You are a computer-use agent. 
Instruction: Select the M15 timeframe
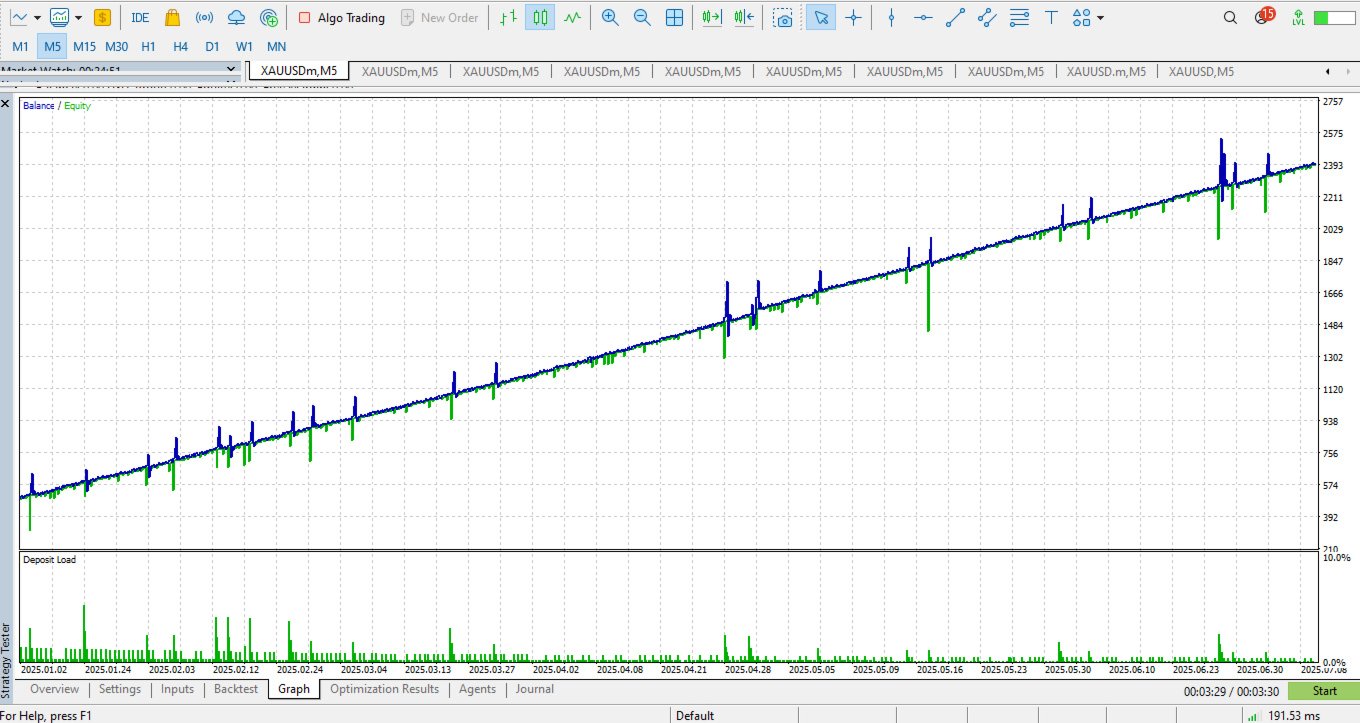click(x=84, y=46)
